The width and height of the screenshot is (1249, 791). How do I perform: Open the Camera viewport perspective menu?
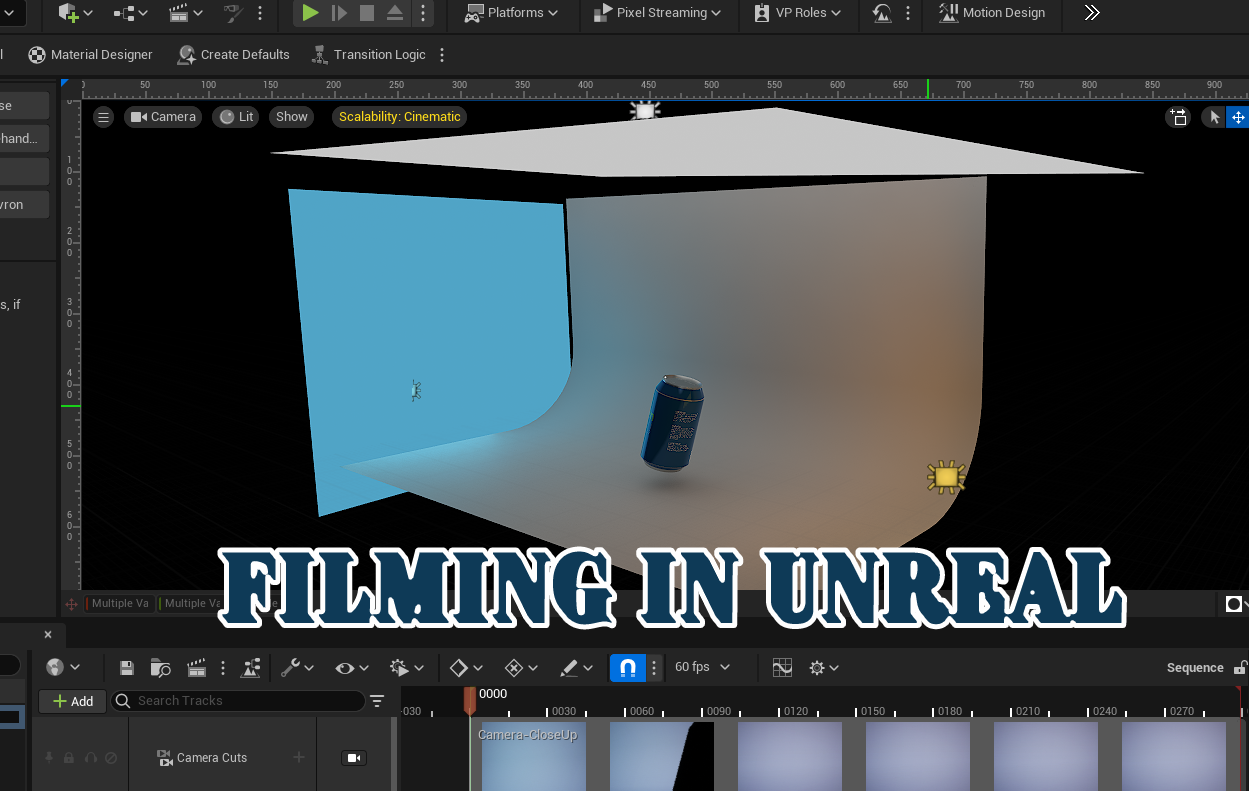click(x=163, y=117)
